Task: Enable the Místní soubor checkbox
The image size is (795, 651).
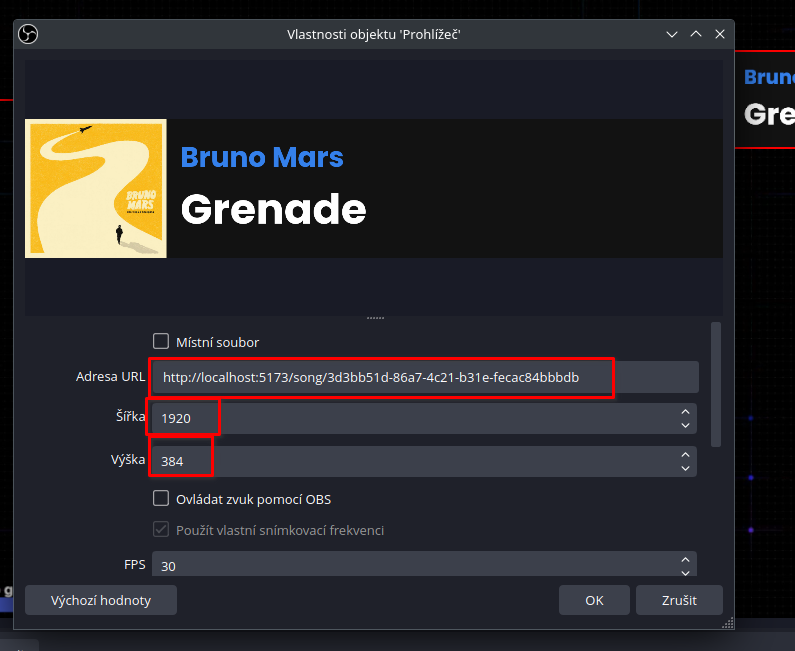Action: coord(161,341)
